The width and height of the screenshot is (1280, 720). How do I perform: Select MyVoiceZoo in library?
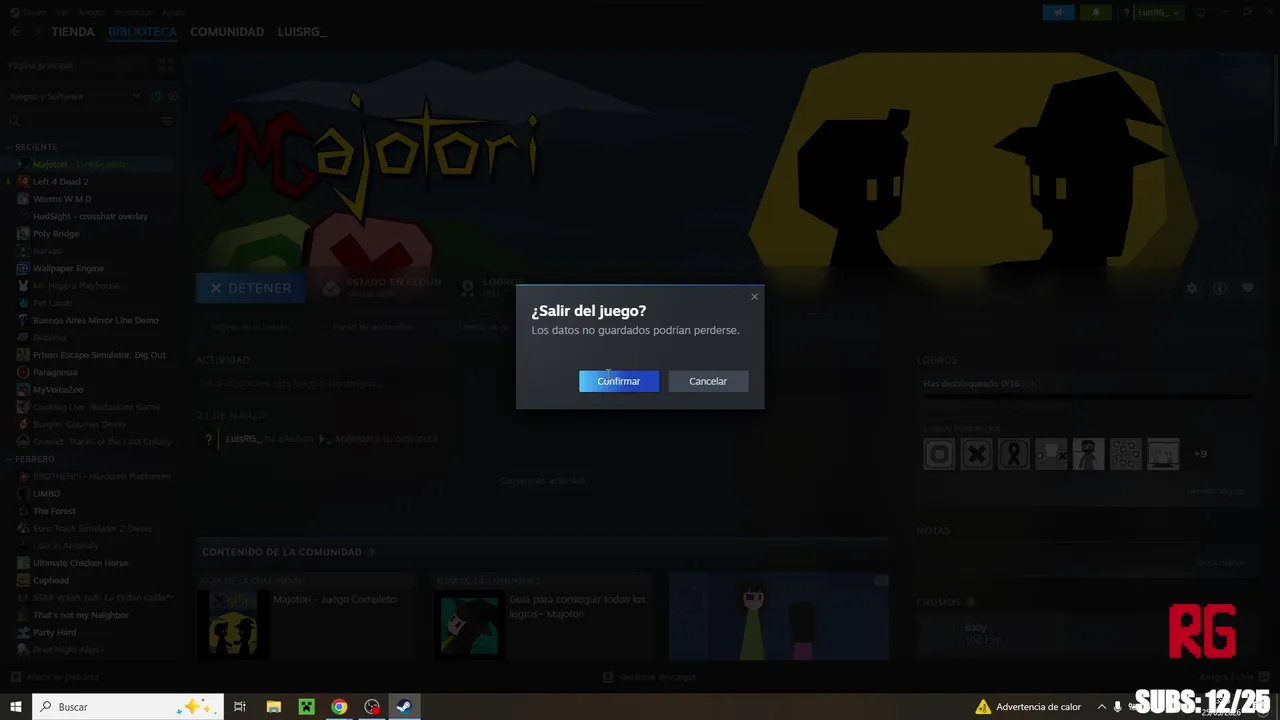pyautogui.click(x=58, y=389)
